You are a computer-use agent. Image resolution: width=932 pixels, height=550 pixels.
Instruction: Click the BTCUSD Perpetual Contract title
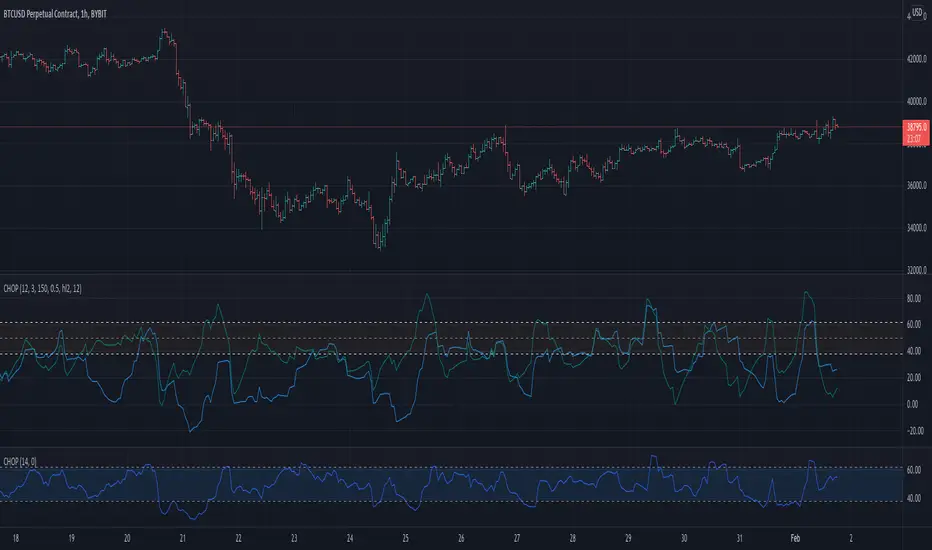point(40,14)
